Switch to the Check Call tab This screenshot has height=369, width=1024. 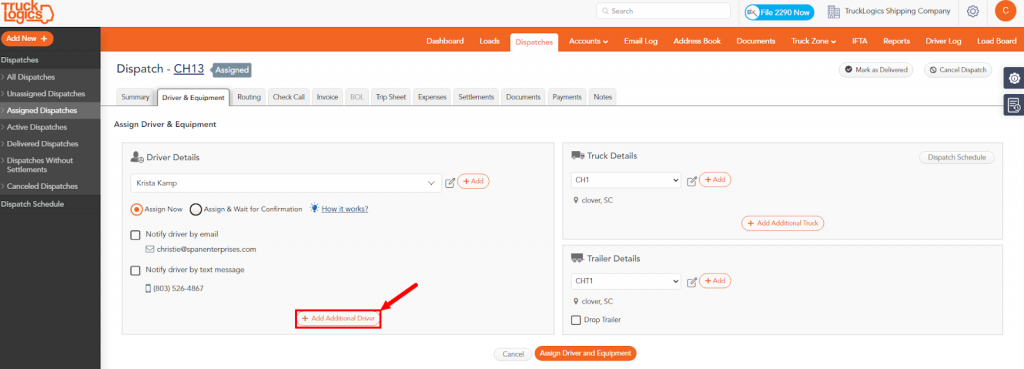point(289,97)
